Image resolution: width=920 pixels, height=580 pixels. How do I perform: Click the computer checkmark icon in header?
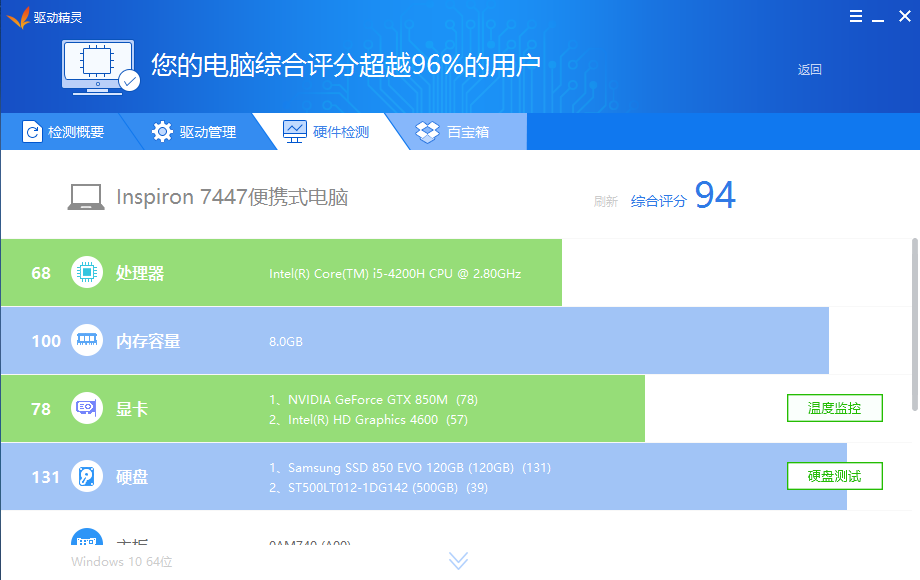point(100,67)
